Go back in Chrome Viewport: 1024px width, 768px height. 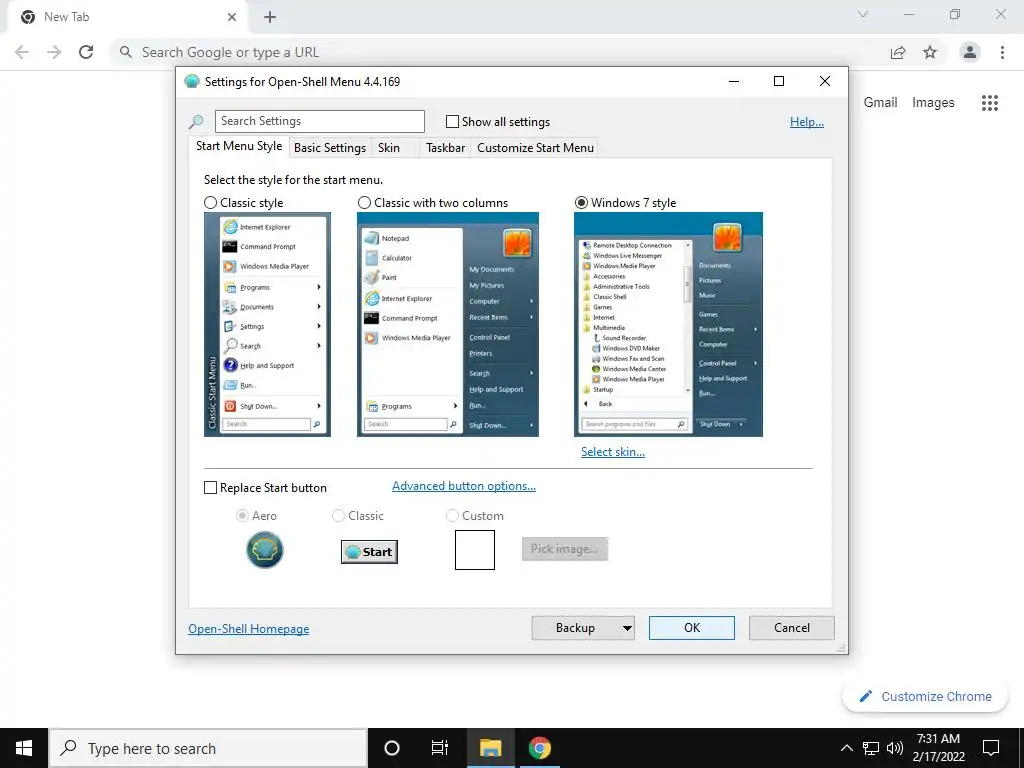tap(22, 52)
